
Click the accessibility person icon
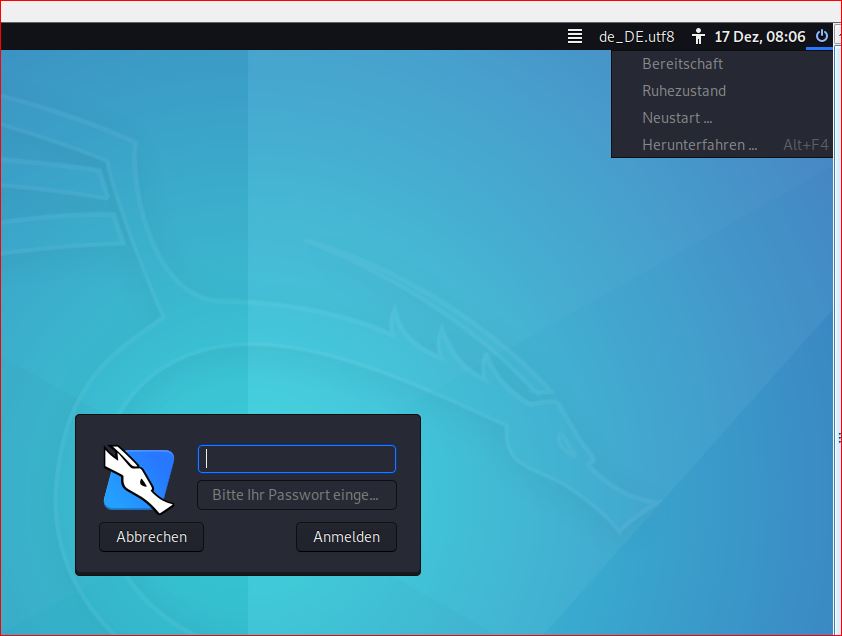698,36
